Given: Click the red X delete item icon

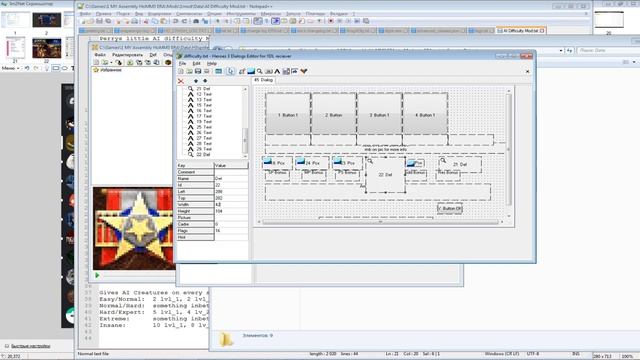Looking at the screenshot, I should click(x=181, y=81).
